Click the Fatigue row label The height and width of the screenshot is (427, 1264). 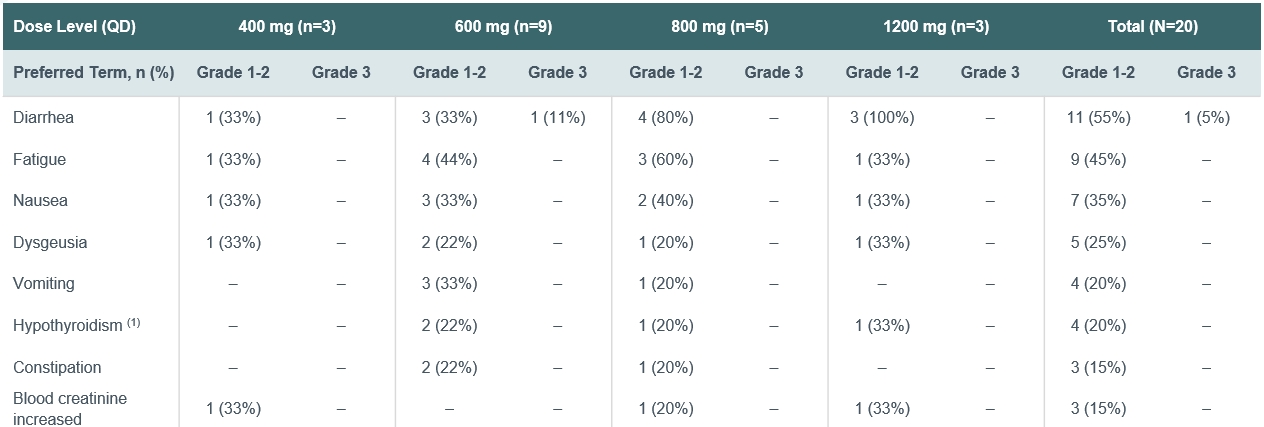(39, 159)
